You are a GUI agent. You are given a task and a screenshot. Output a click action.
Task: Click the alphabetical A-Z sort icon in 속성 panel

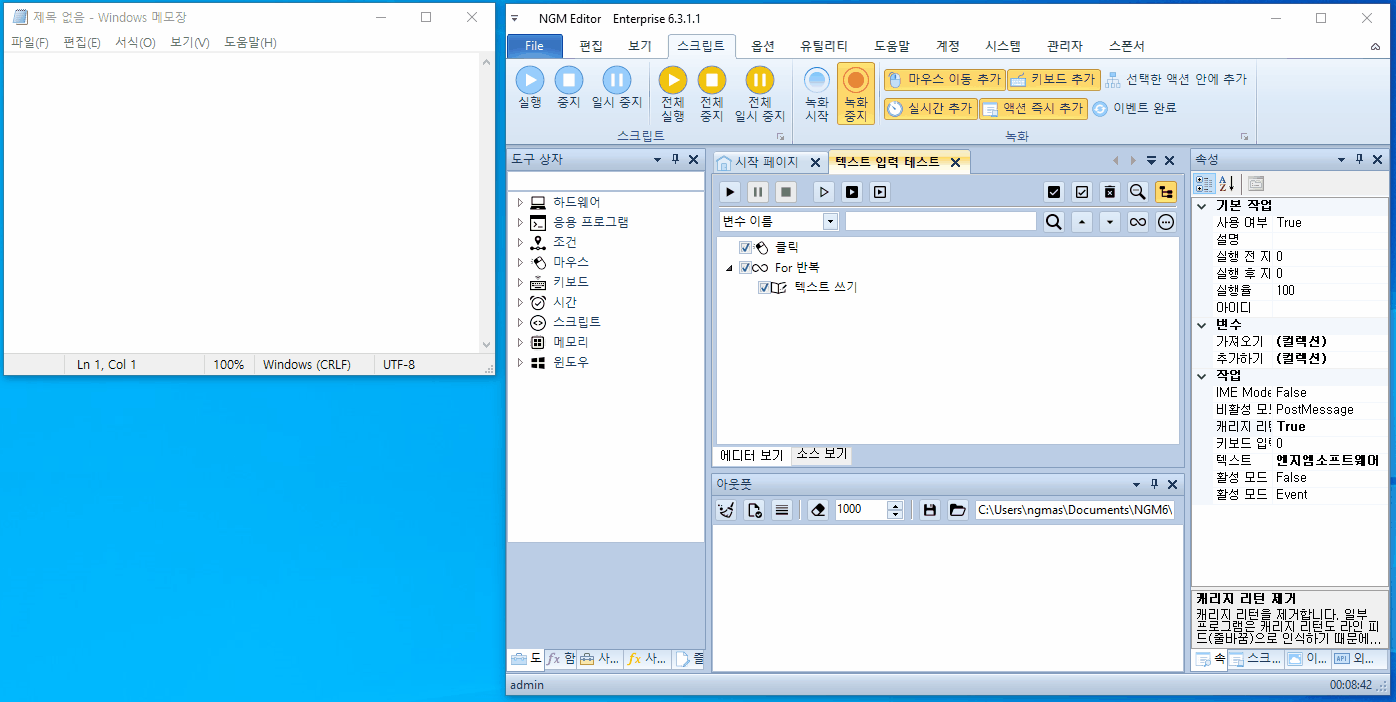1227,184
